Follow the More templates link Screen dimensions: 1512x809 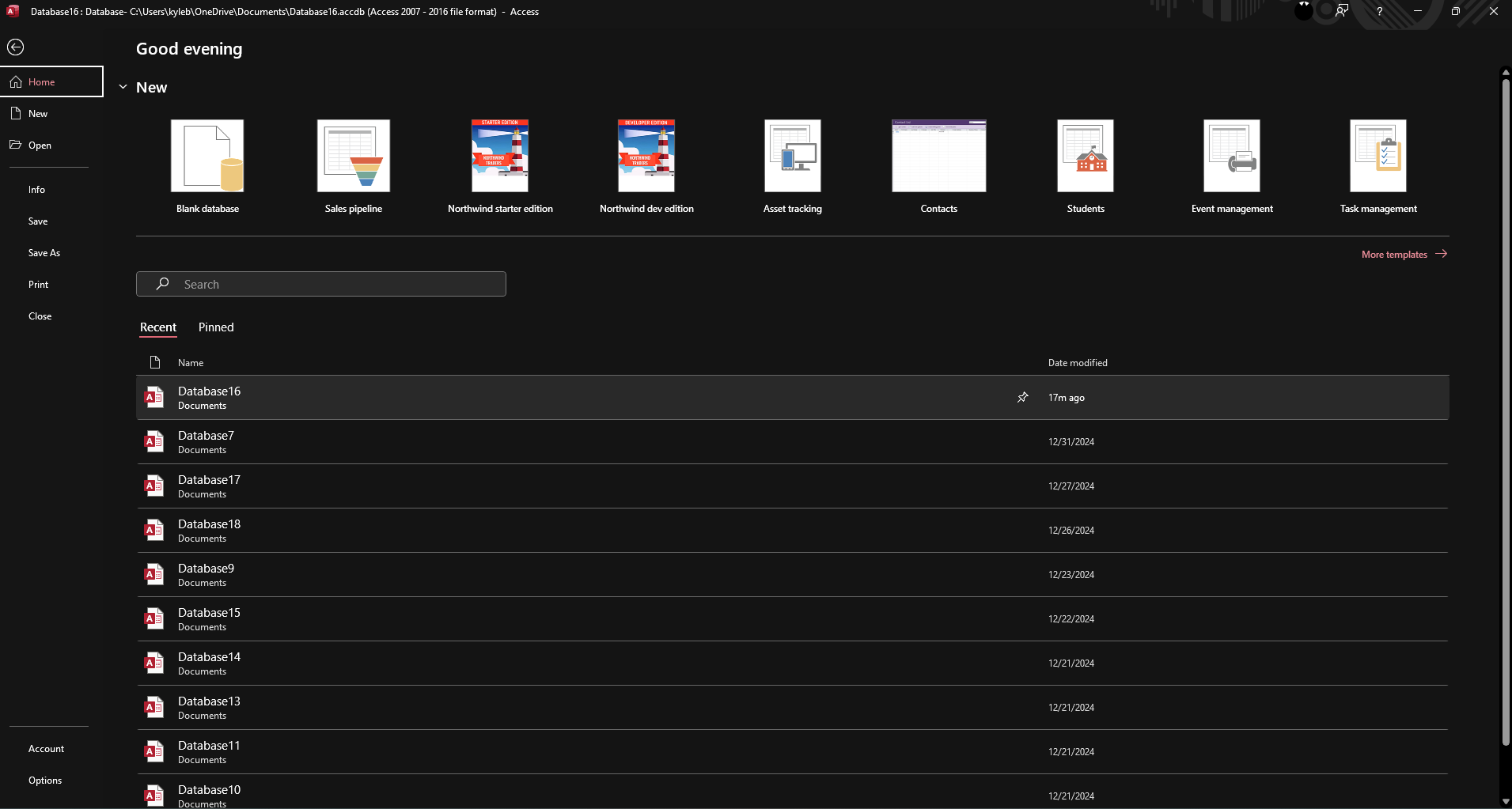1404,255
